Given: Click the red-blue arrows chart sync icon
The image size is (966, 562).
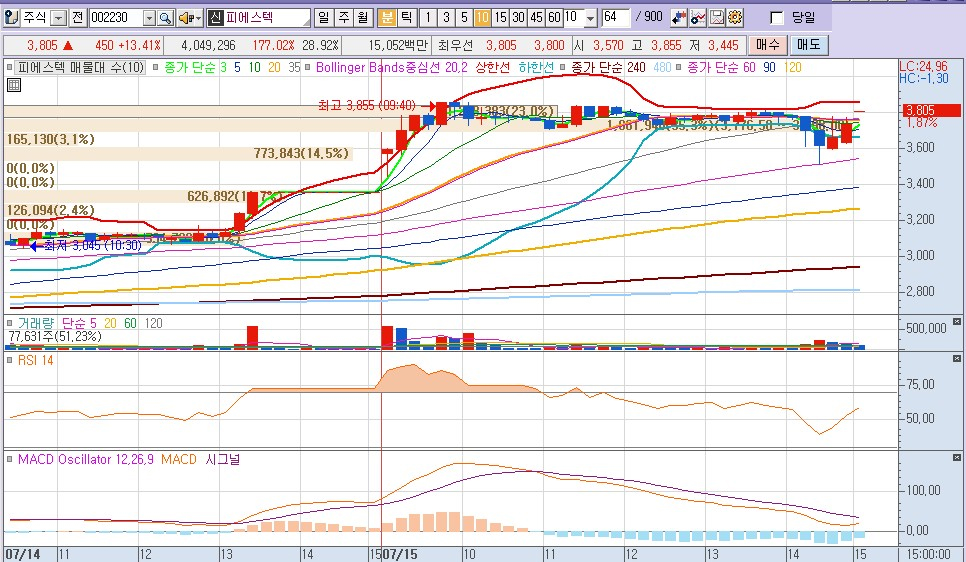Looking at the screenshot, I should point(680,18).
